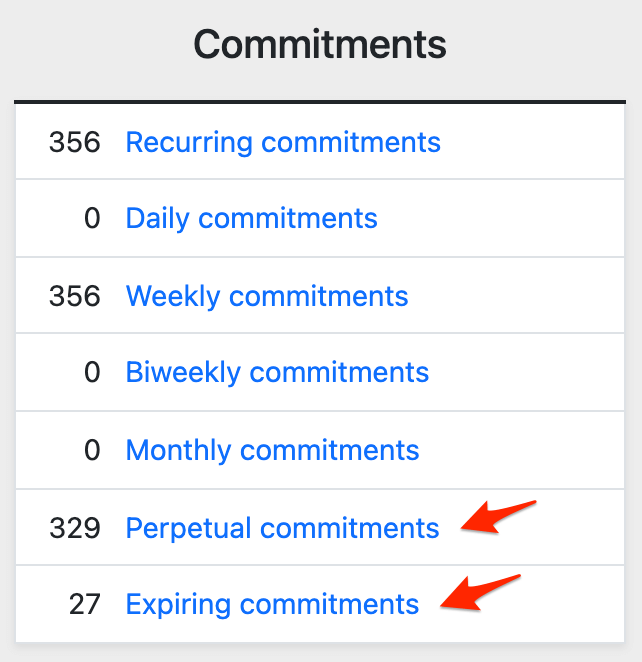Click the 329 count for Perpetual commitments

(x=75, y=528)
